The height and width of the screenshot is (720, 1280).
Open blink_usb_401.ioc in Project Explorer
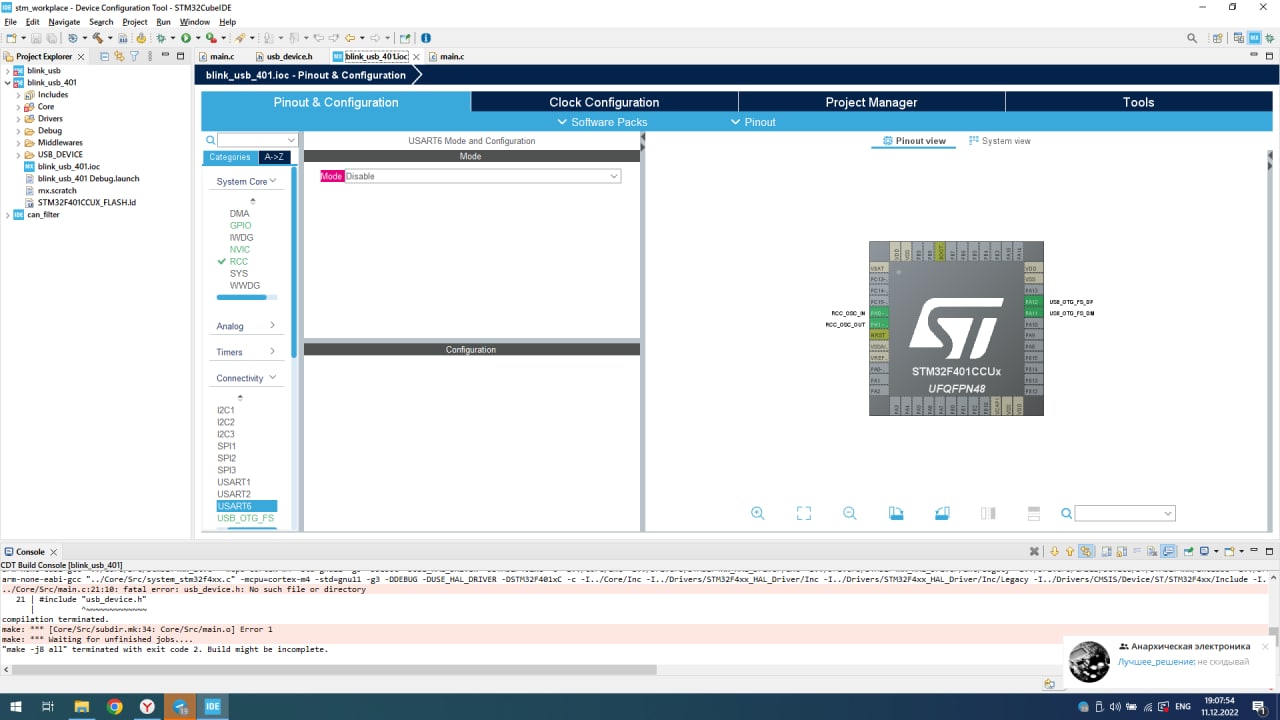tap(68, 167)
